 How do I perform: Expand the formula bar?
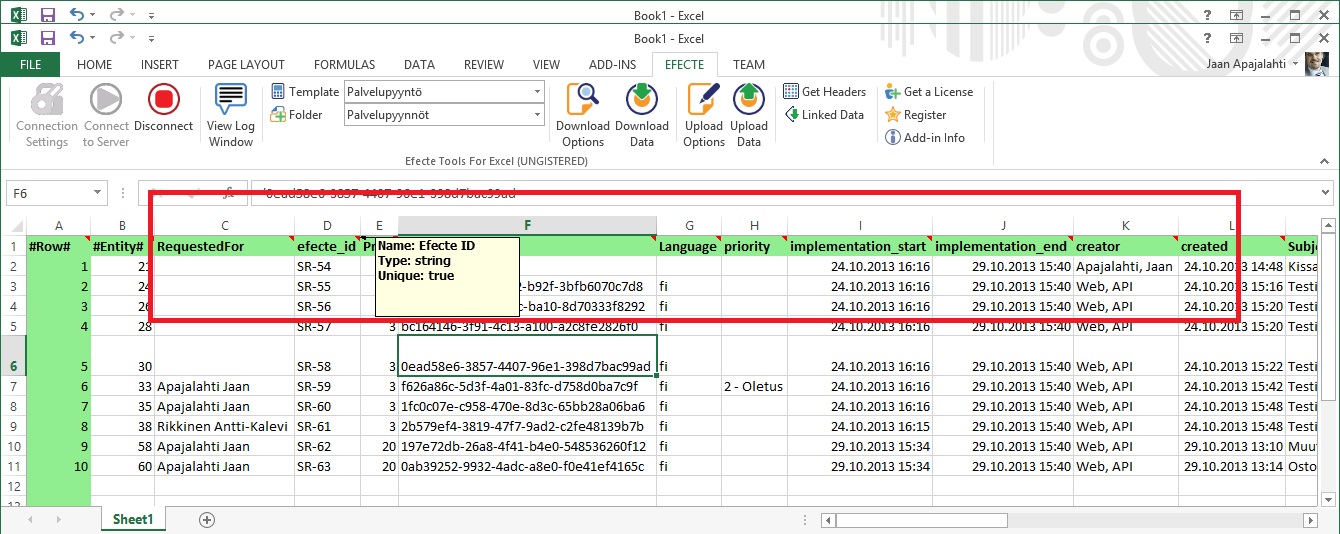(x=1325, y=193)
